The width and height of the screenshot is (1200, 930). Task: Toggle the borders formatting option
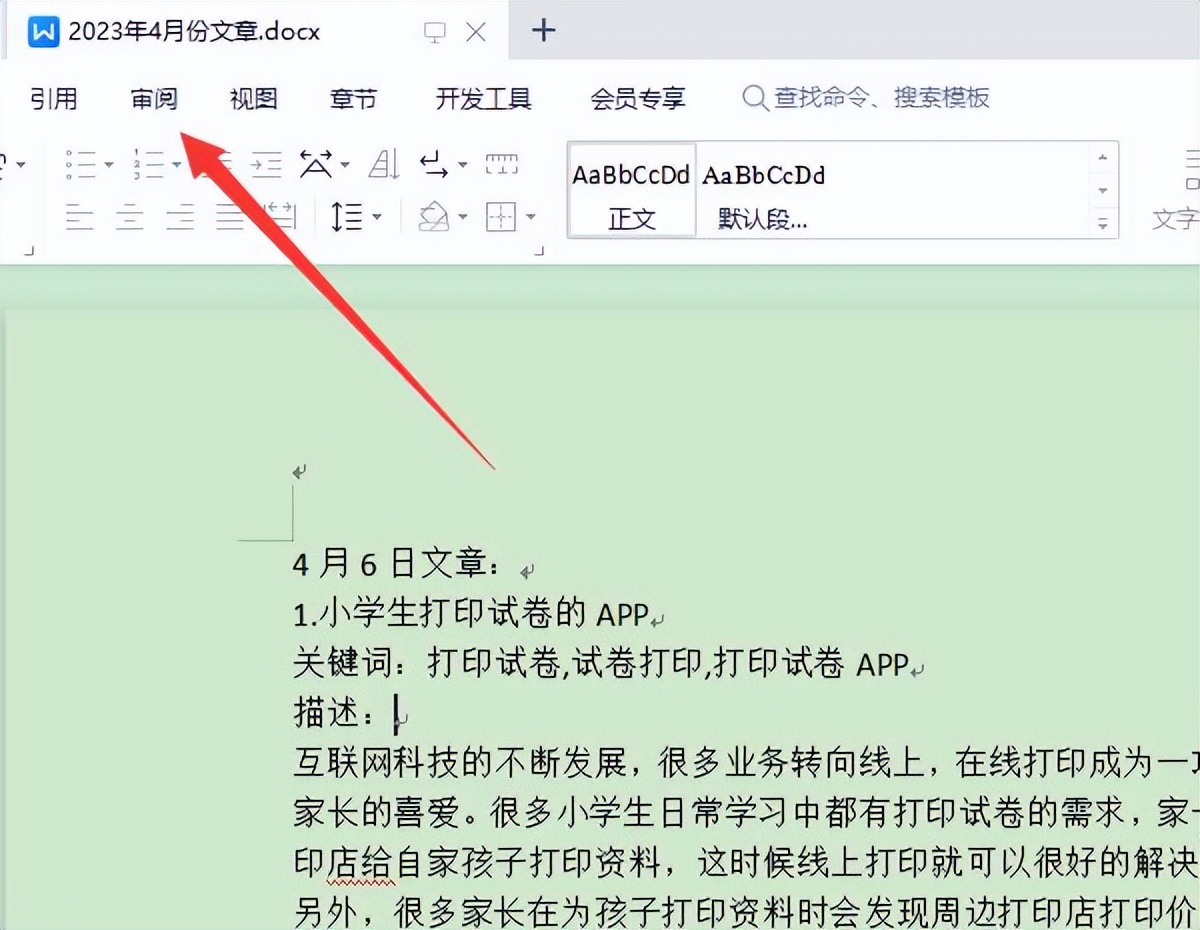[x=503, y=216]
